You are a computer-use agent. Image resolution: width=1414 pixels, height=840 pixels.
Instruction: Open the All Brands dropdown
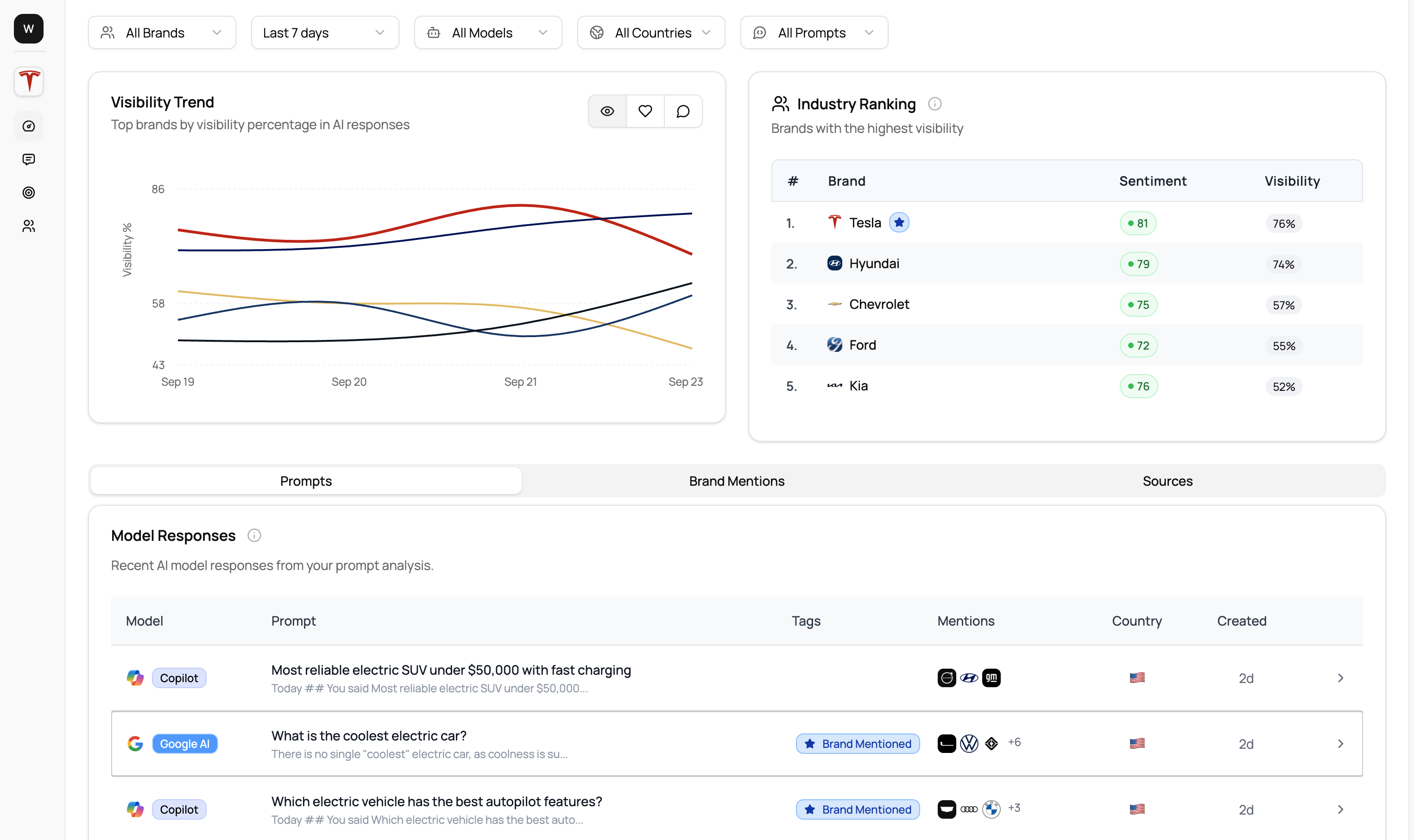pos(161,32)
